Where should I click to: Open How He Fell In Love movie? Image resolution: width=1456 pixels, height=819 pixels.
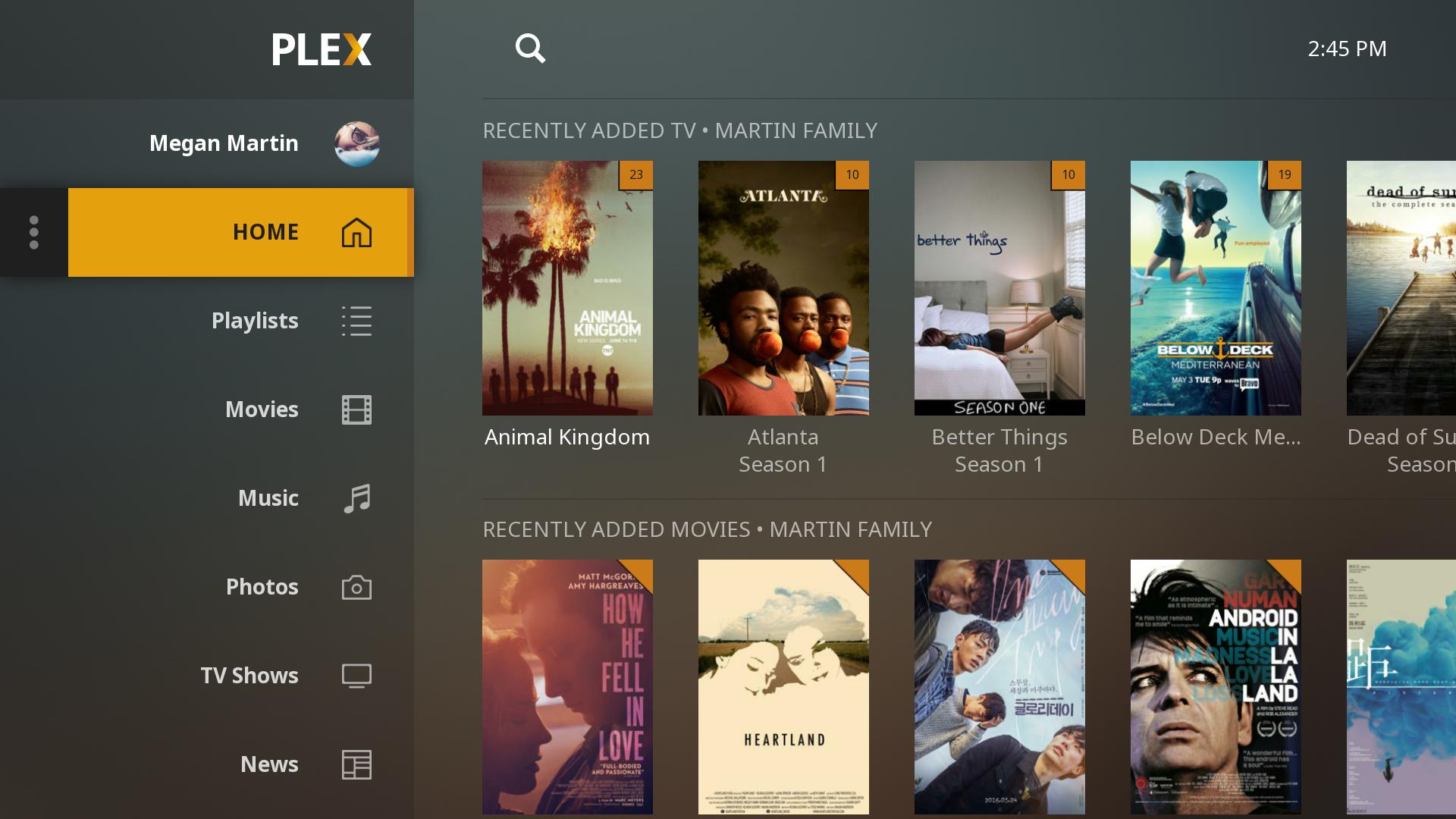[568, 687]
